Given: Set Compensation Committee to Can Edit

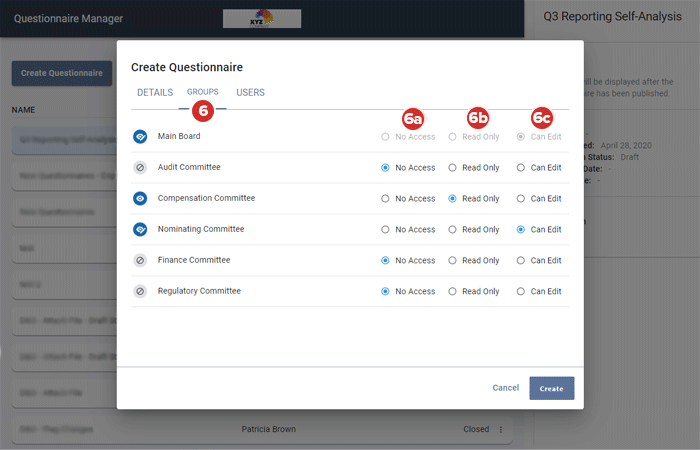Looking at the screenshot, I should pos(521,199).
